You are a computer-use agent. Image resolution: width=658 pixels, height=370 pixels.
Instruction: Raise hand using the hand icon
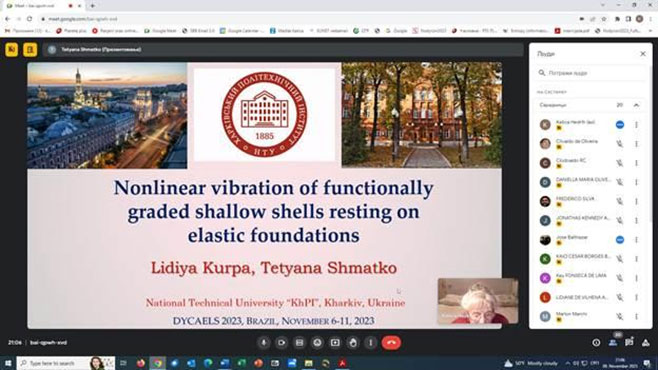tap(353, 343)
